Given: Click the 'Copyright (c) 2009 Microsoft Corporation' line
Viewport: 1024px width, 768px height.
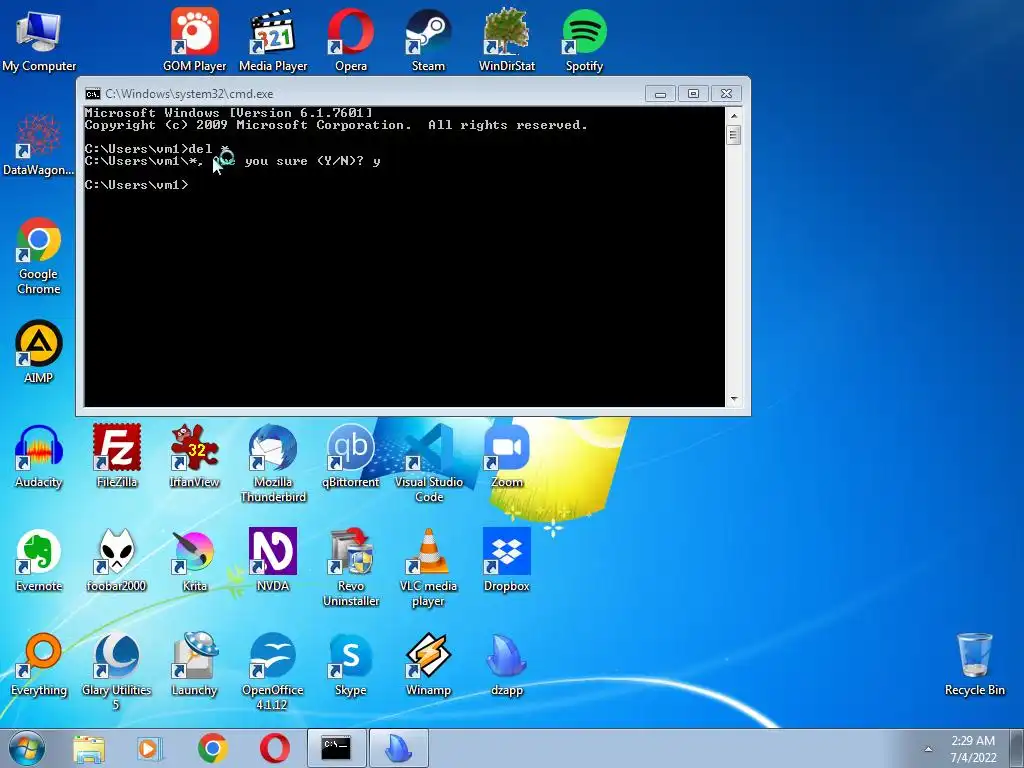Looking at the screenshot, I should click(336, 125).
